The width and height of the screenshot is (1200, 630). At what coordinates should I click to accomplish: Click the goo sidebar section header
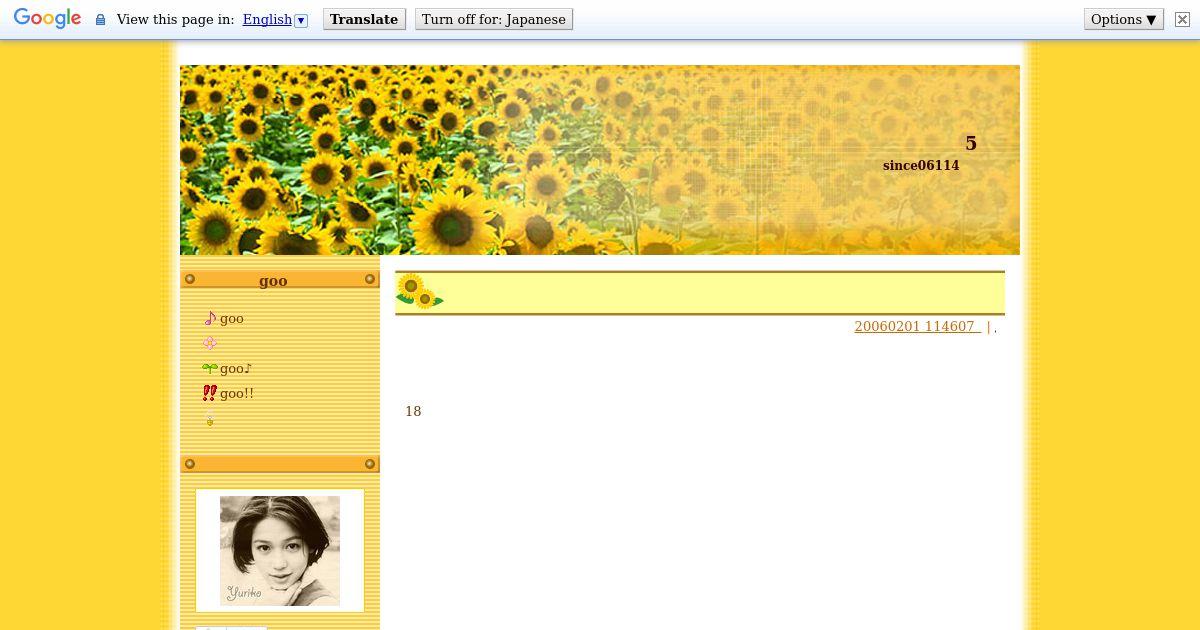pyautogui.click(x=280, y=280)
